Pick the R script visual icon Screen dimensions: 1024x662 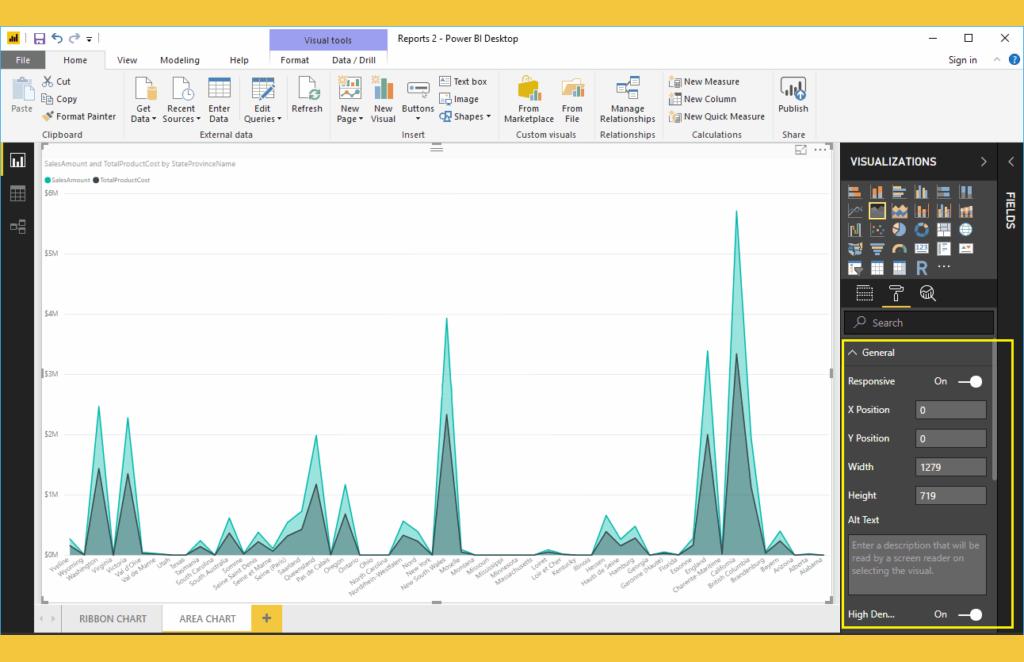tap(921, 268)
